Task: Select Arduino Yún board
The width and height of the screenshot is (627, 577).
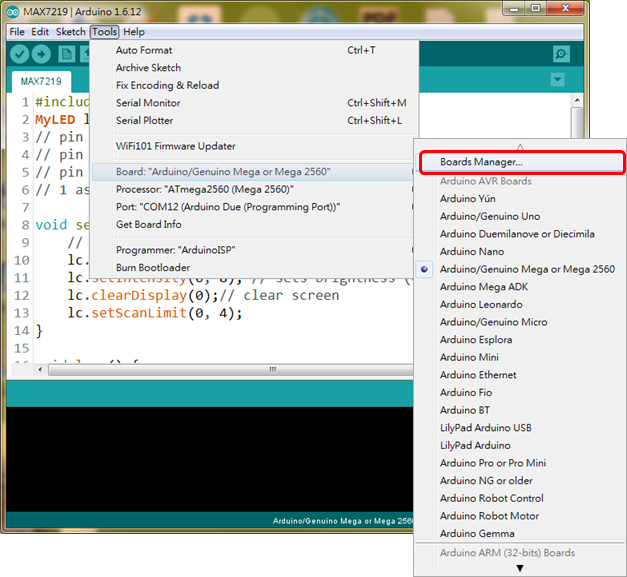Action: [x=520, y=199]
